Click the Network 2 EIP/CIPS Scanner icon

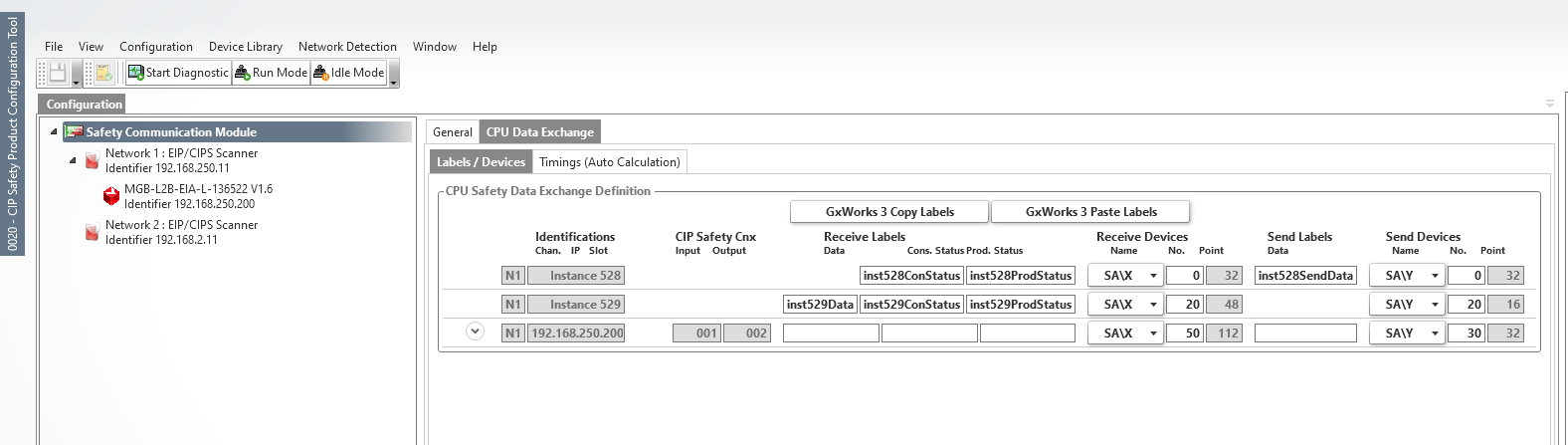[92, 232]
